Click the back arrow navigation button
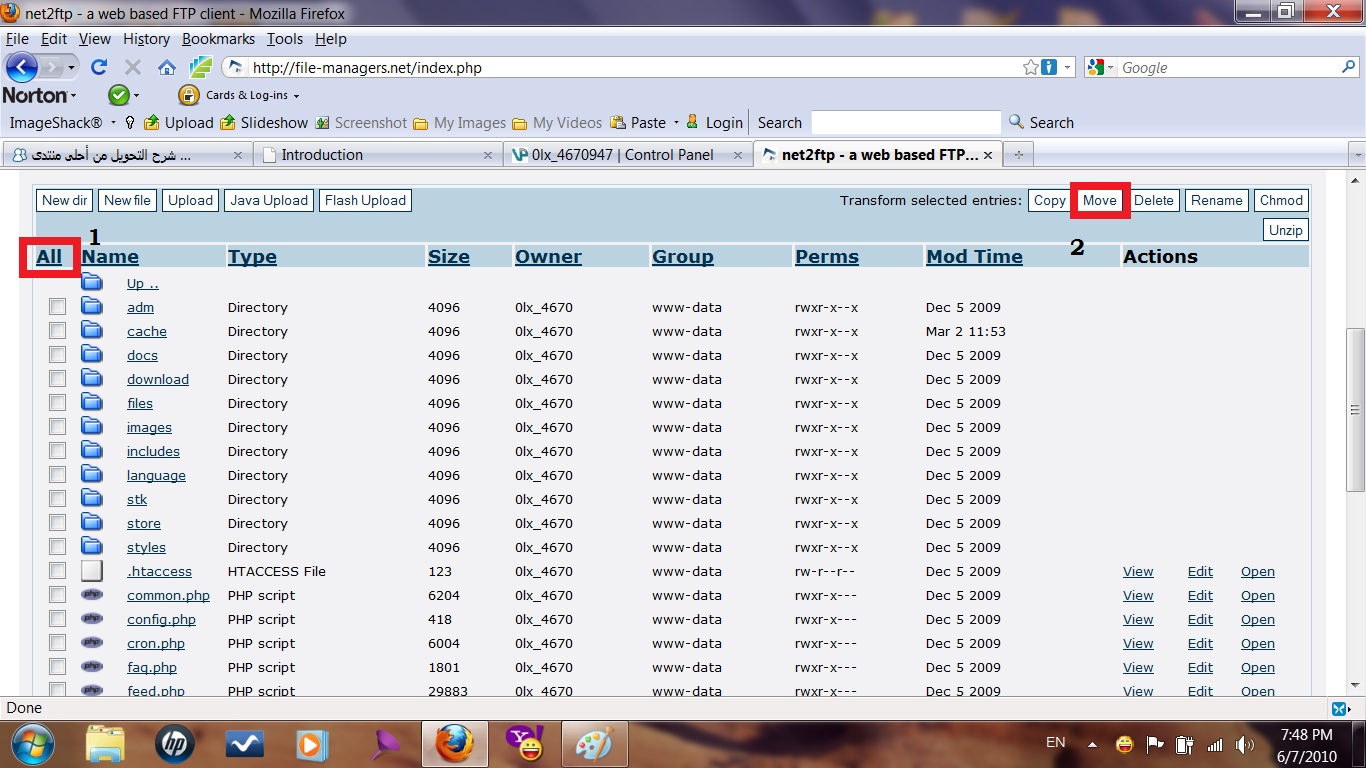The image size is (1366, 768). 22,68
